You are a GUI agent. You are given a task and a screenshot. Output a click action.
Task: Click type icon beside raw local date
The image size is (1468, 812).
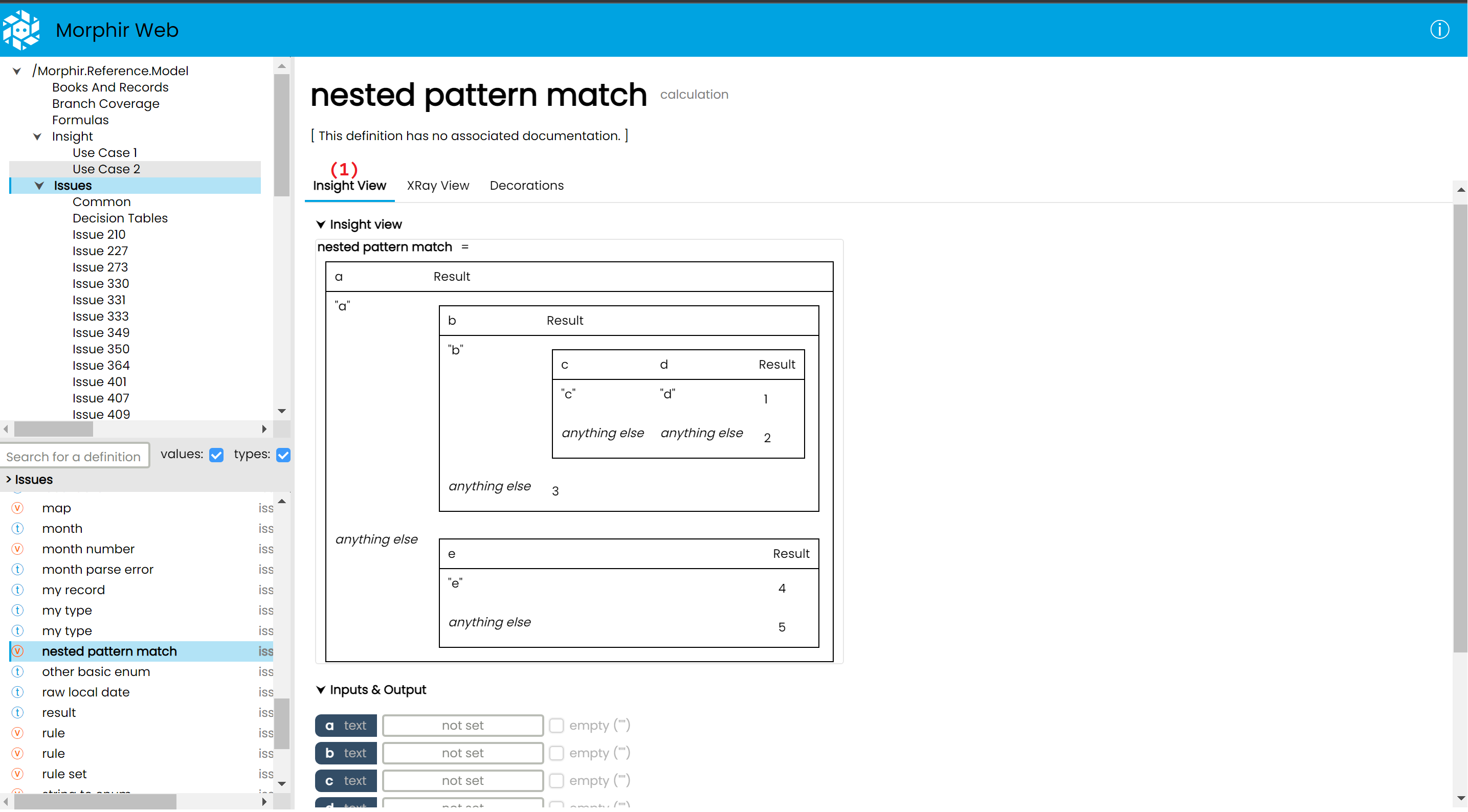18,692
